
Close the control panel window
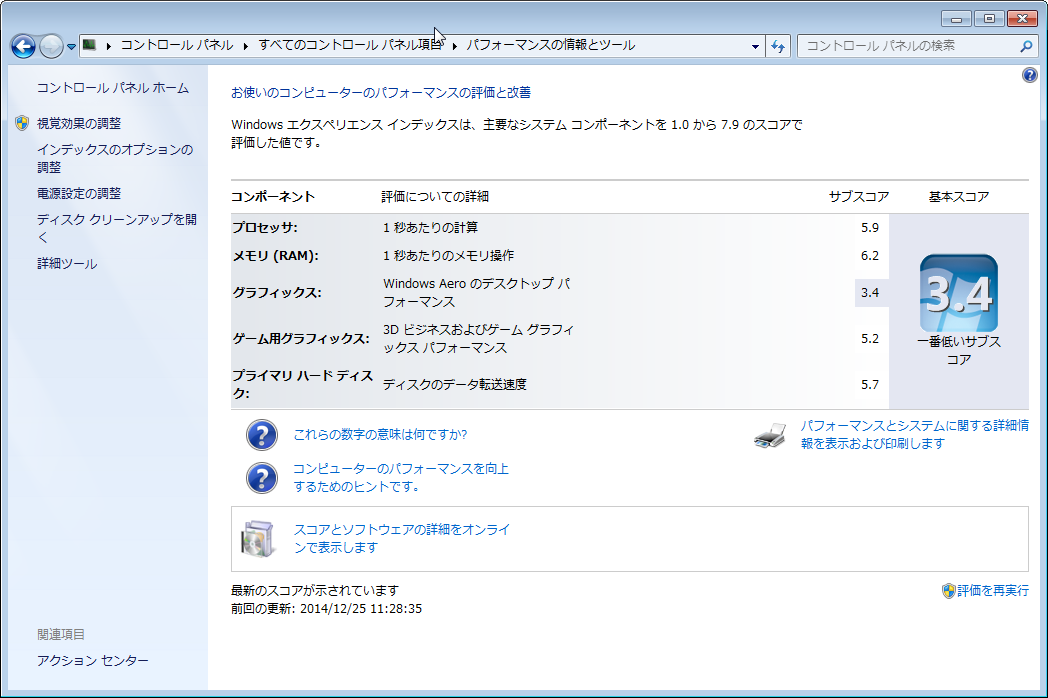coord(1022,19)
